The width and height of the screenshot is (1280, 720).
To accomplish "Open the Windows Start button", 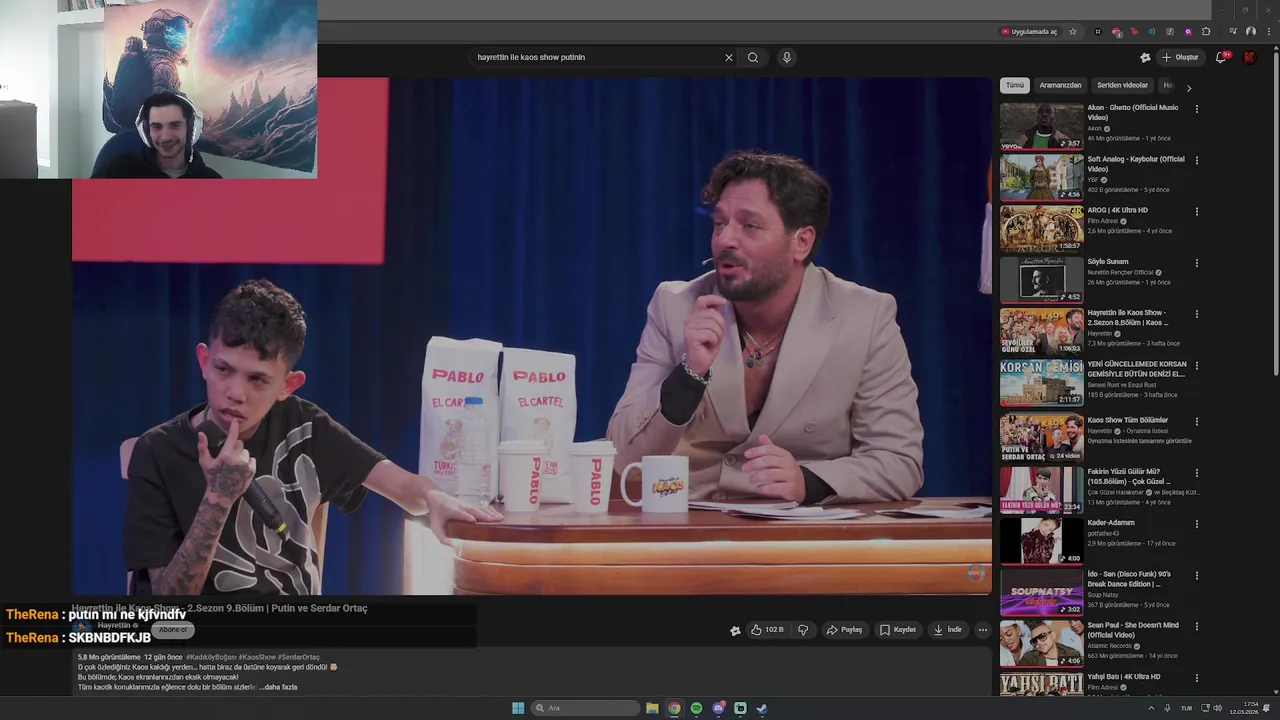I will pos(518,708).
